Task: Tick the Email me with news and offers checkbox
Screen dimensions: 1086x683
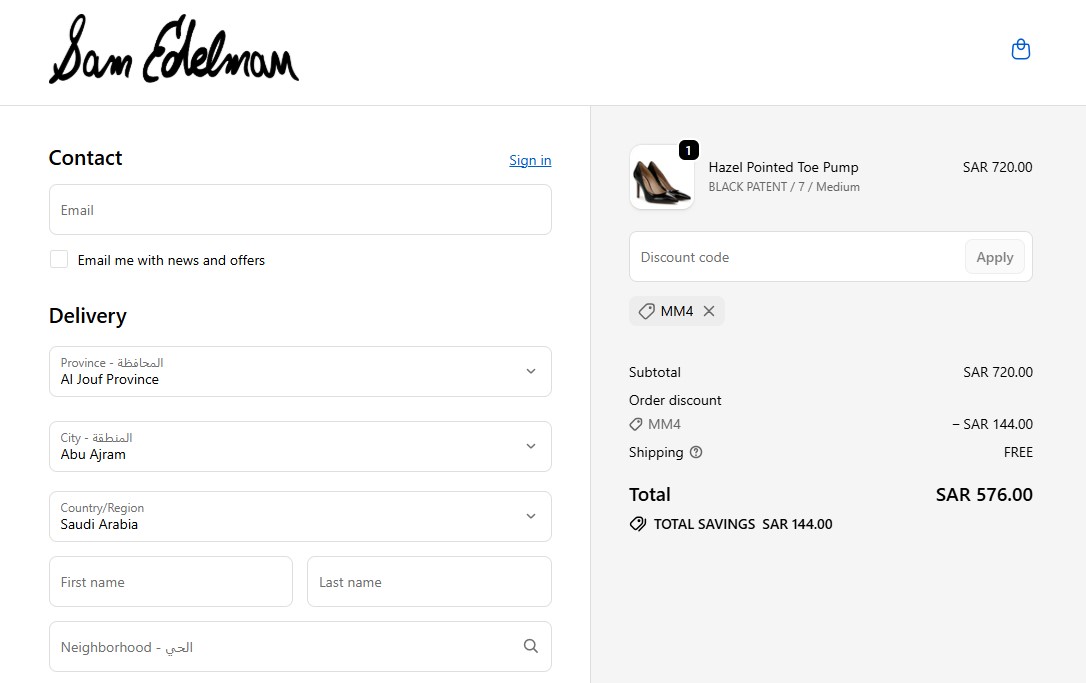Action: [x=59, y=260]
